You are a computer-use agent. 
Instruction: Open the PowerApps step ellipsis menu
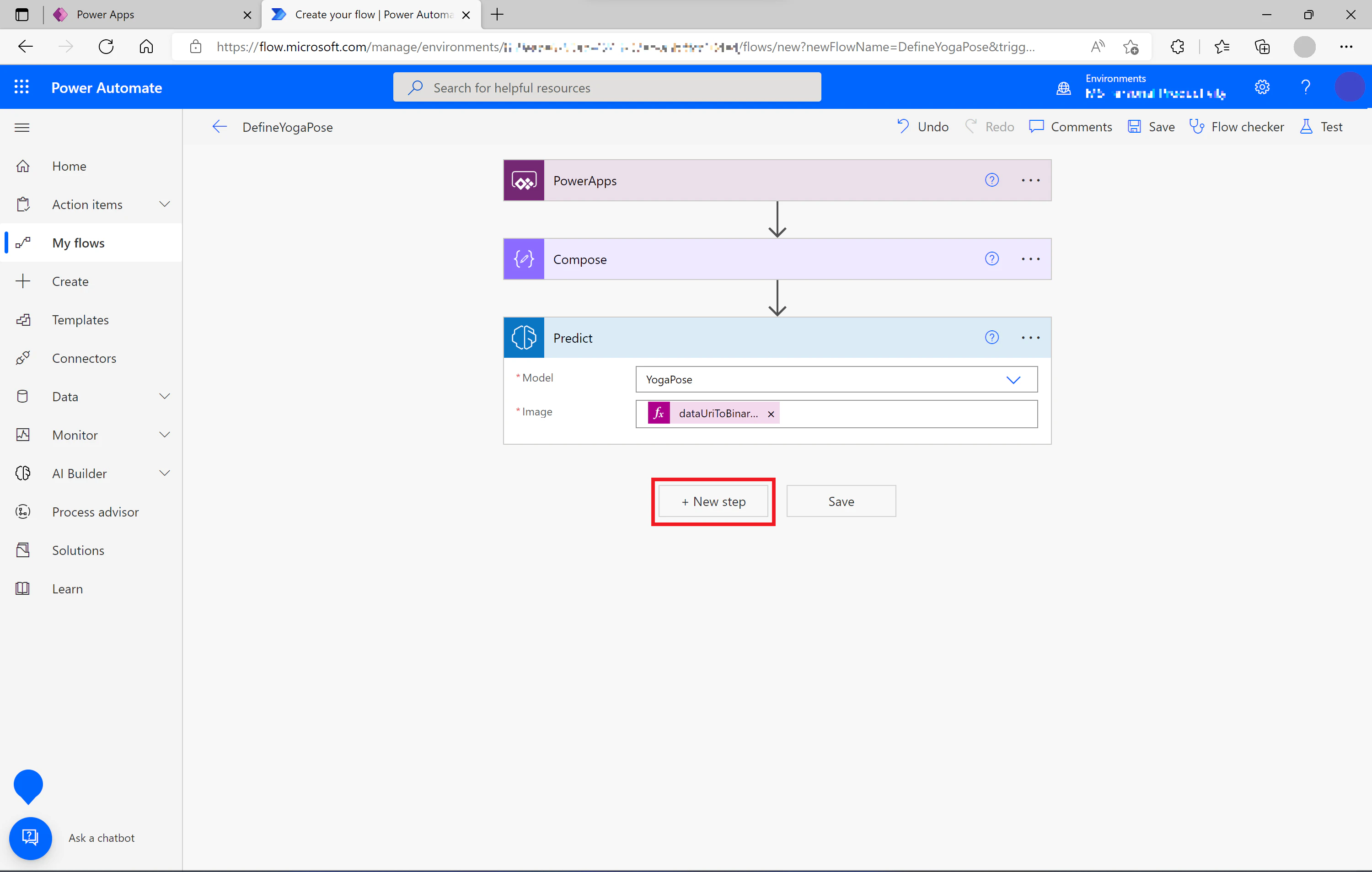click(x=1030, y=180)
